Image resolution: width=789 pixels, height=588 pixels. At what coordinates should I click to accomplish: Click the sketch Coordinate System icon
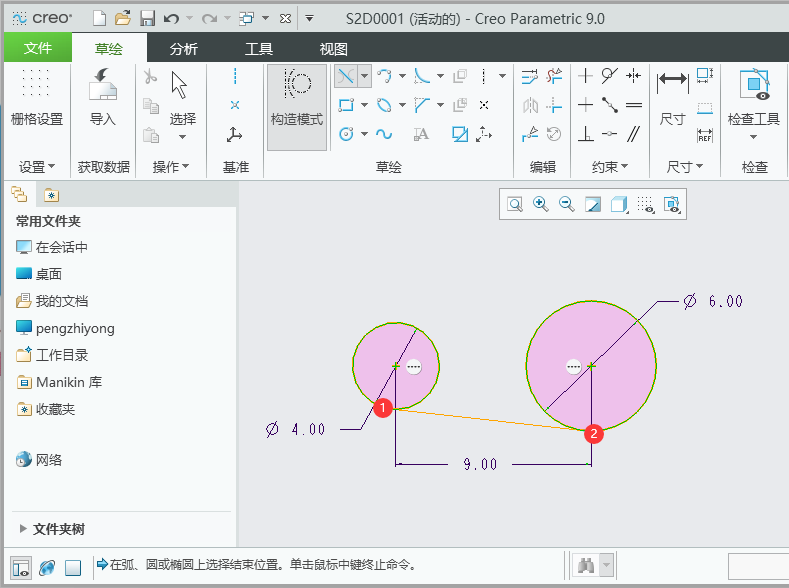(x=484, y=134)
